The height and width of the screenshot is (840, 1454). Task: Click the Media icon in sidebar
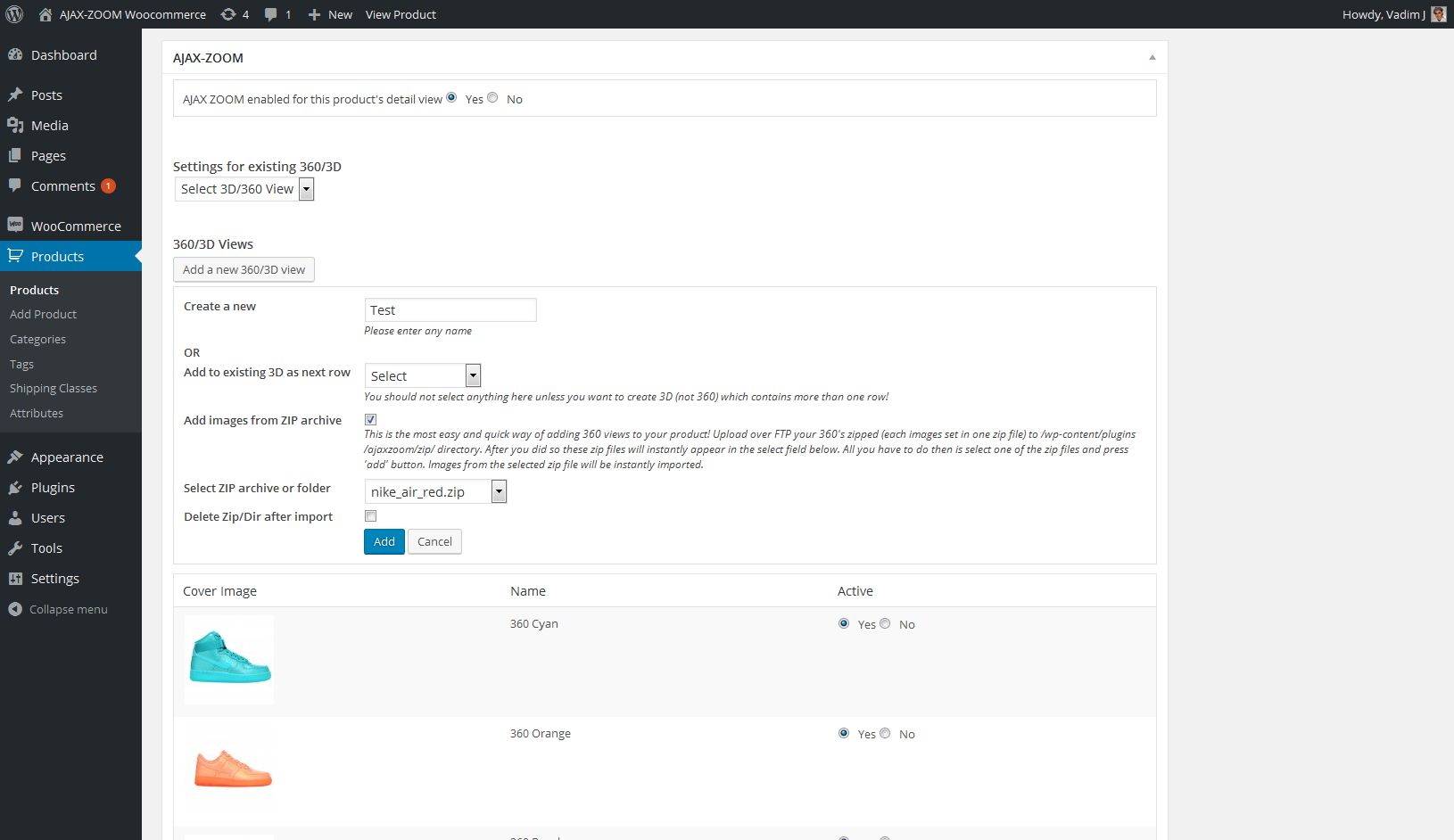(15, 125)
